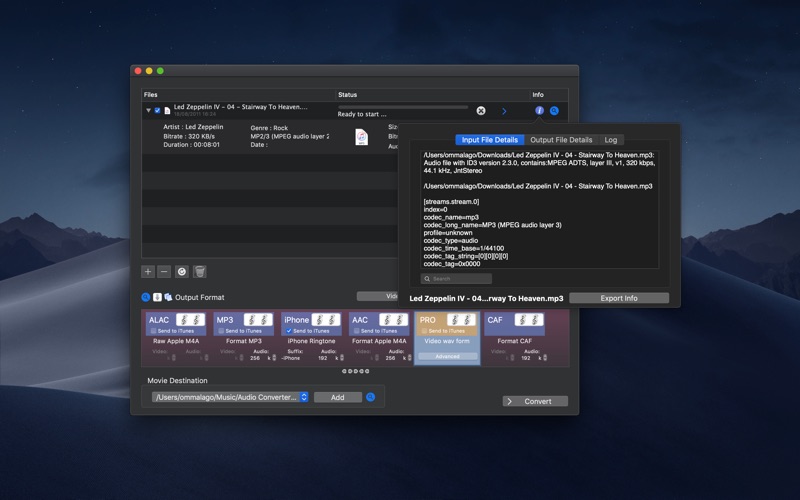Click the trash icon to clear list
The height and width of the screenshot is (500, 800).
coord(199,272)
